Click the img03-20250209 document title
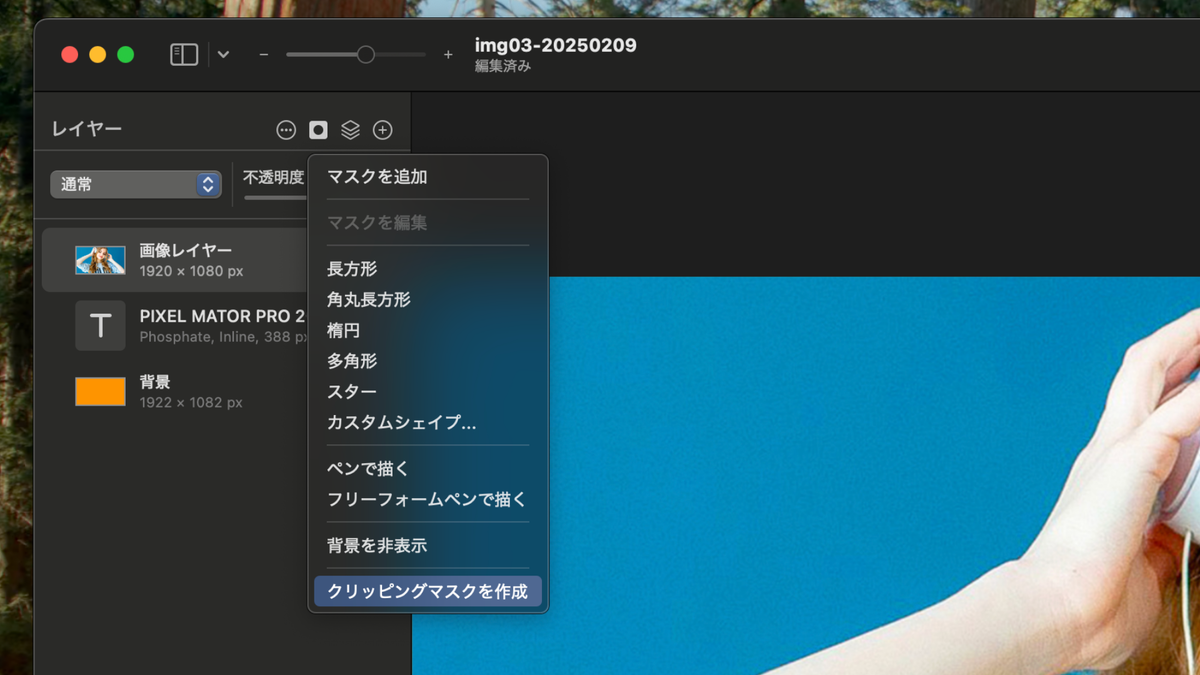This screenshot has height=675, width=1200. (555, 46)
